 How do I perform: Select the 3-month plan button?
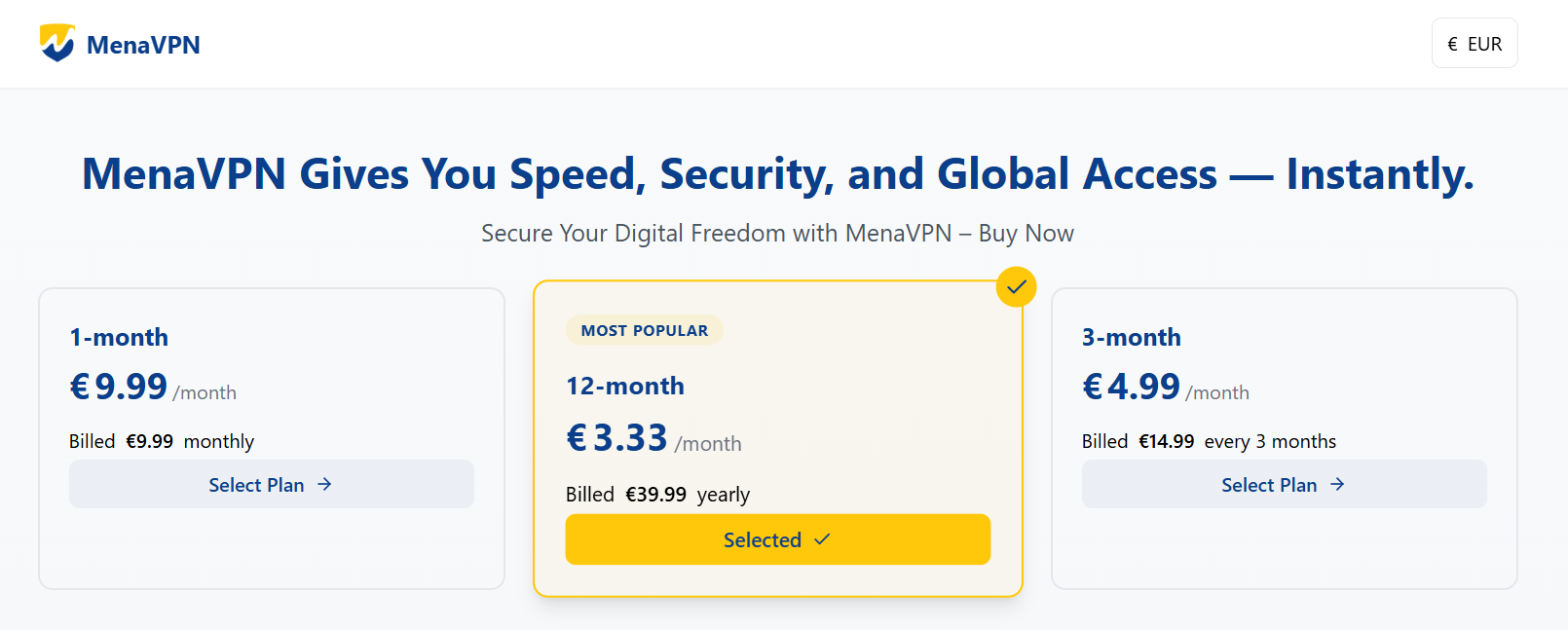click(x=1284, y=484)
